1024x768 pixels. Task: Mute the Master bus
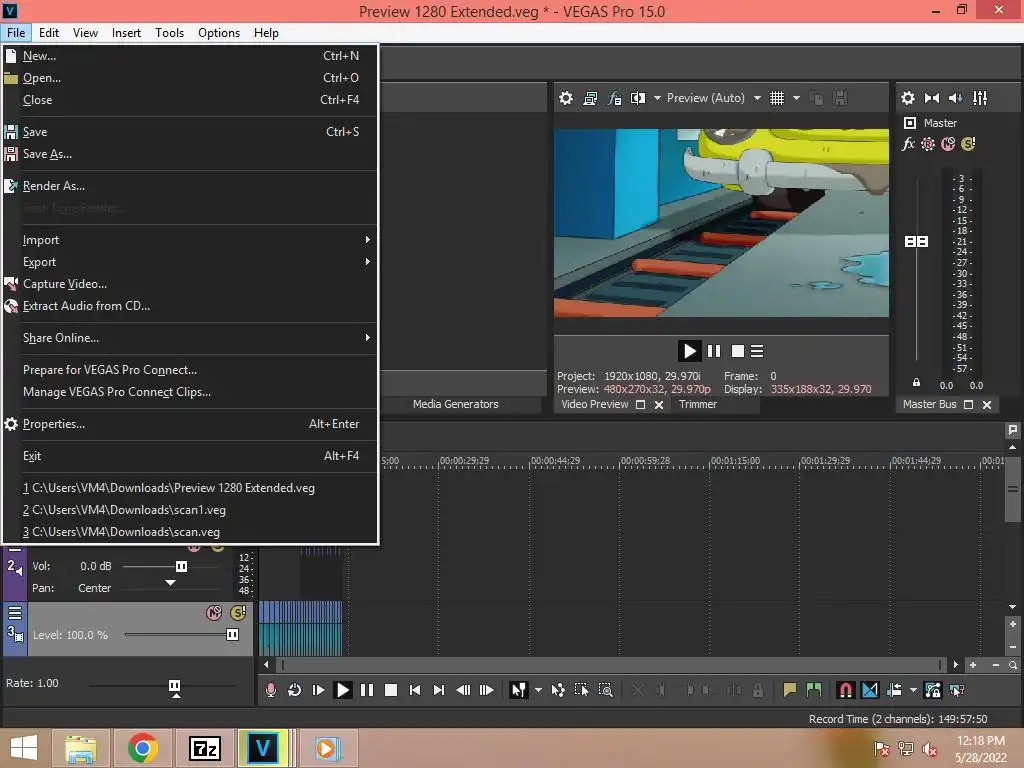948,144
